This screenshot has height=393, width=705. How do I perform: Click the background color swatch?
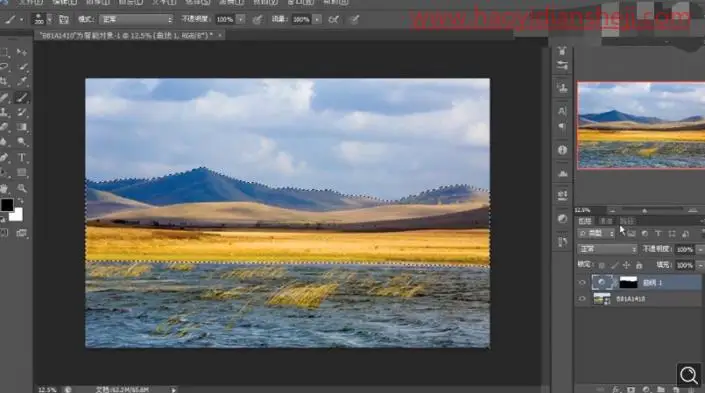pos(17,215)
